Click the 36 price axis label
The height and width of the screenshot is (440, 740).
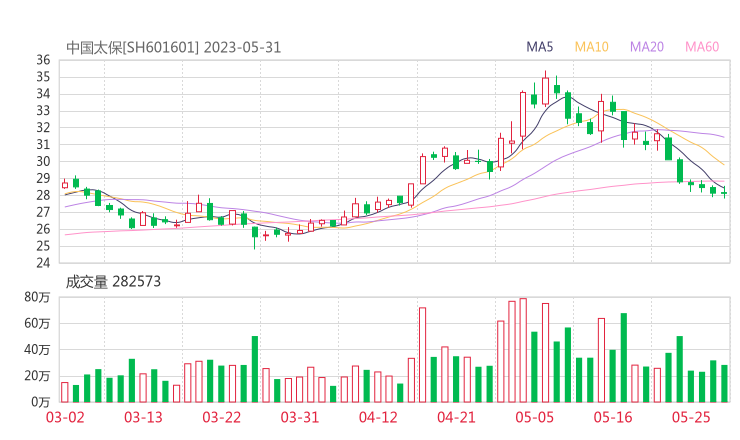point(43,60)
